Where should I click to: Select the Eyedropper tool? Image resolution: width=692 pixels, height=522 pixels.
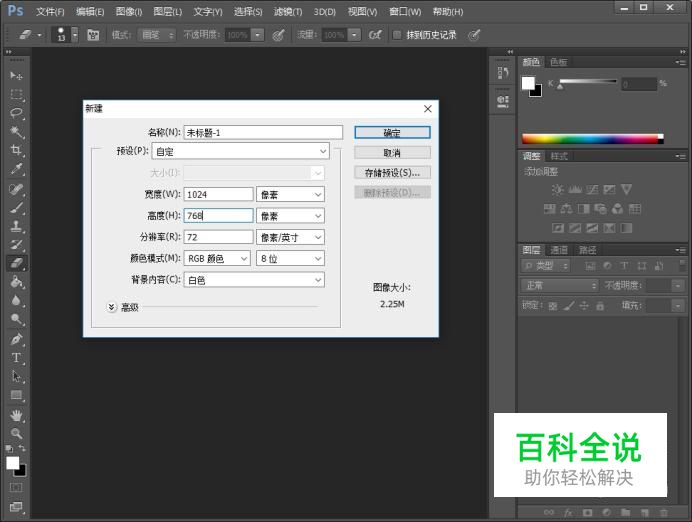[16, 170]
